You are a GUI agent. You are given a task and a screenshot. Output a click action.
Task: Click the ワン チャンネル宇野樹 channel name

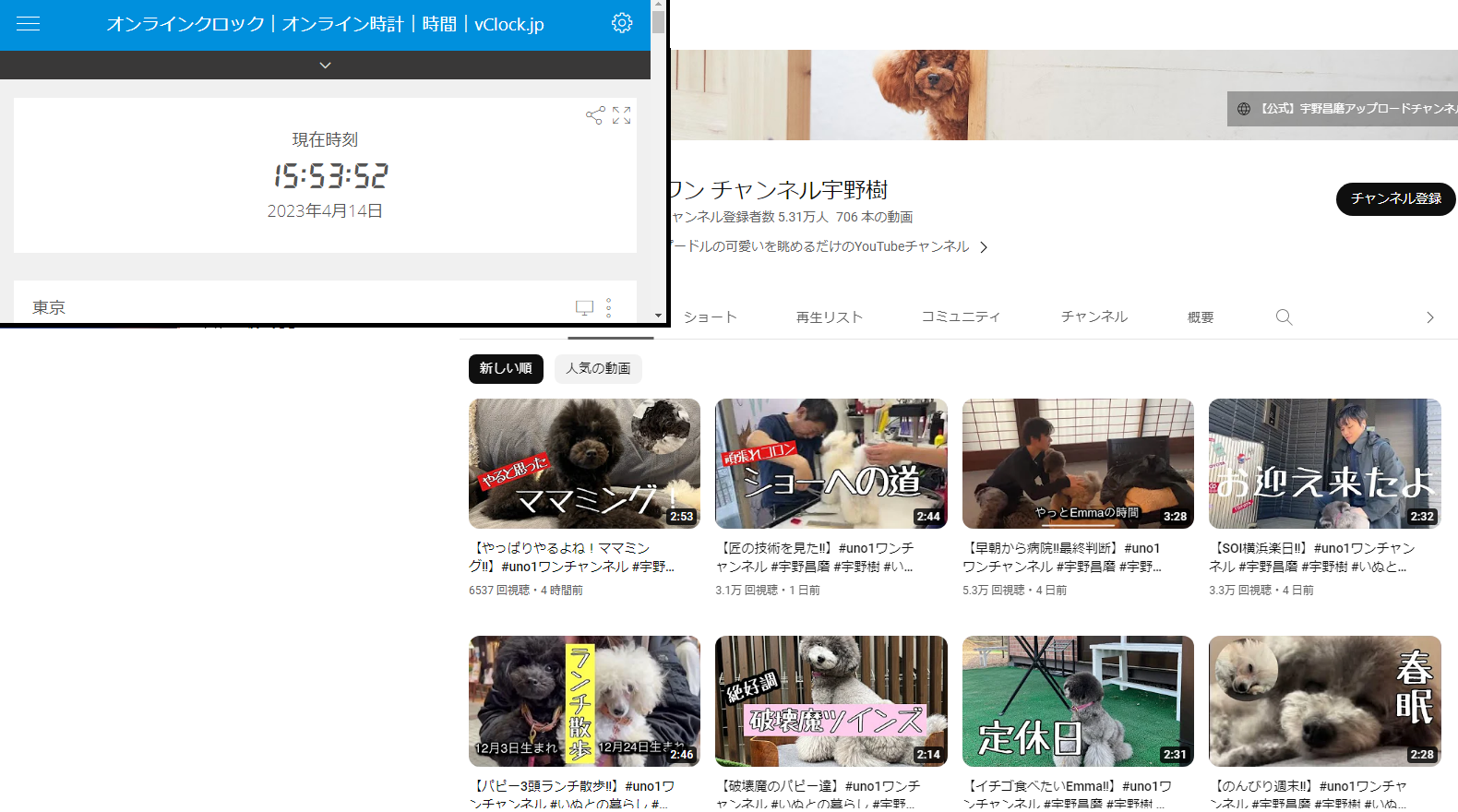click(x=779, y=190)
